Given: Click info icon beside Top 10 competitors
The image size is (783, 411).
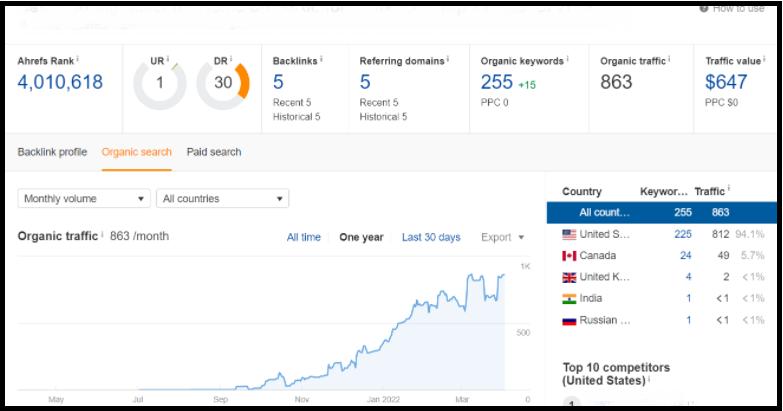Looking at the screenshot, I should tap(649, 379).
